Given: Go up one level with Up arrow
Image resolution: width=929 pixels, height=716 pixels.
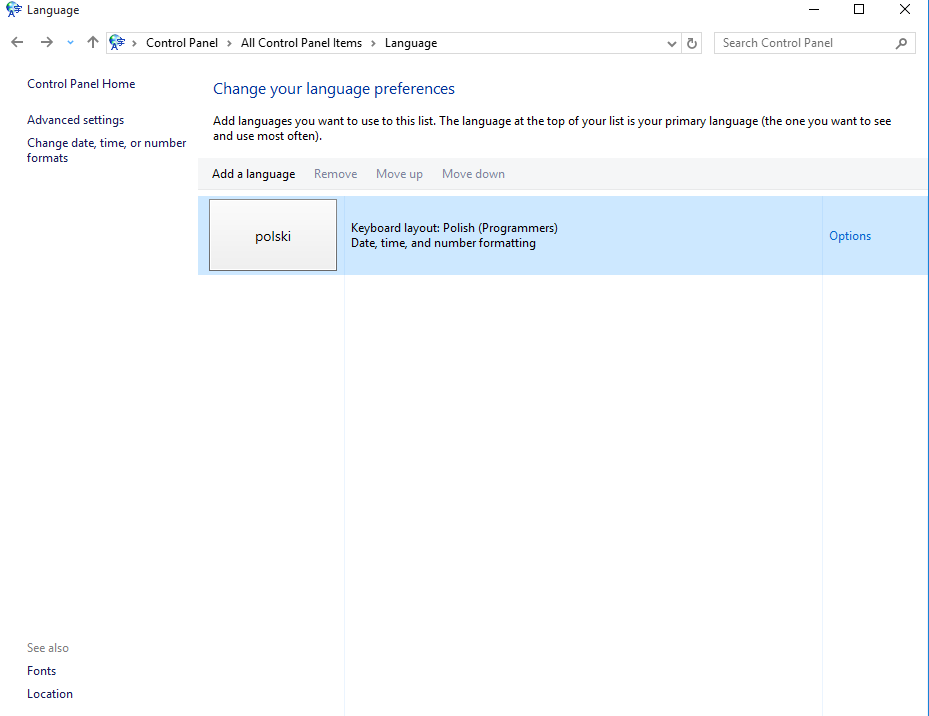Looking at the screenshot, I should [x=92, y=42].
